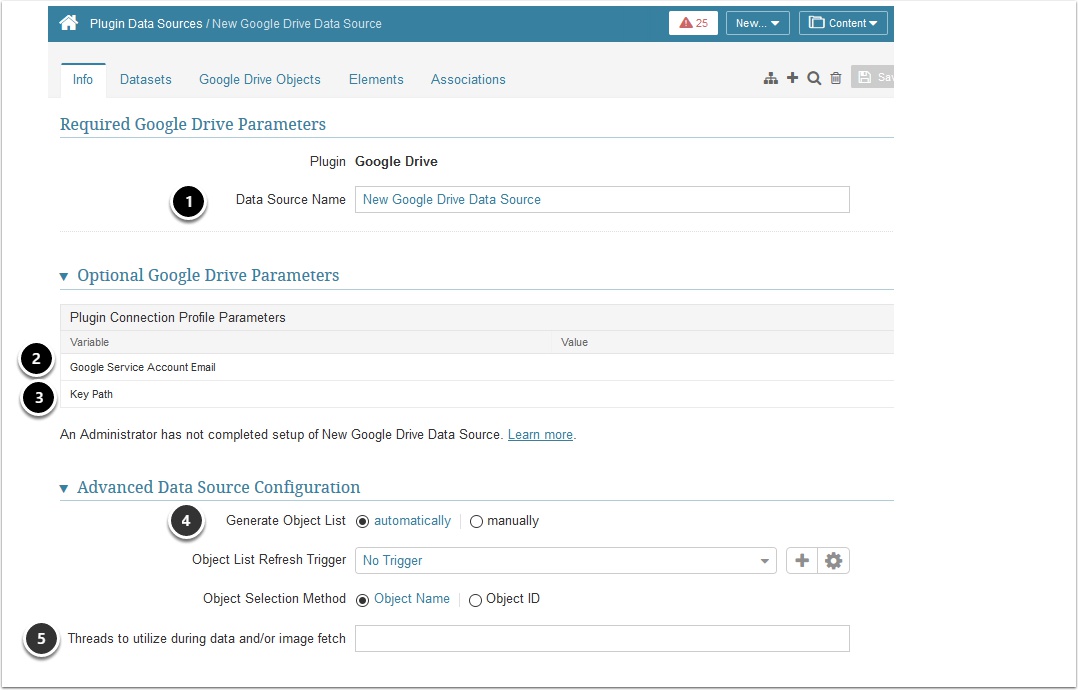
Task: Click the Plugin Data Sources breadcrumb link
Action: [145, 23]
